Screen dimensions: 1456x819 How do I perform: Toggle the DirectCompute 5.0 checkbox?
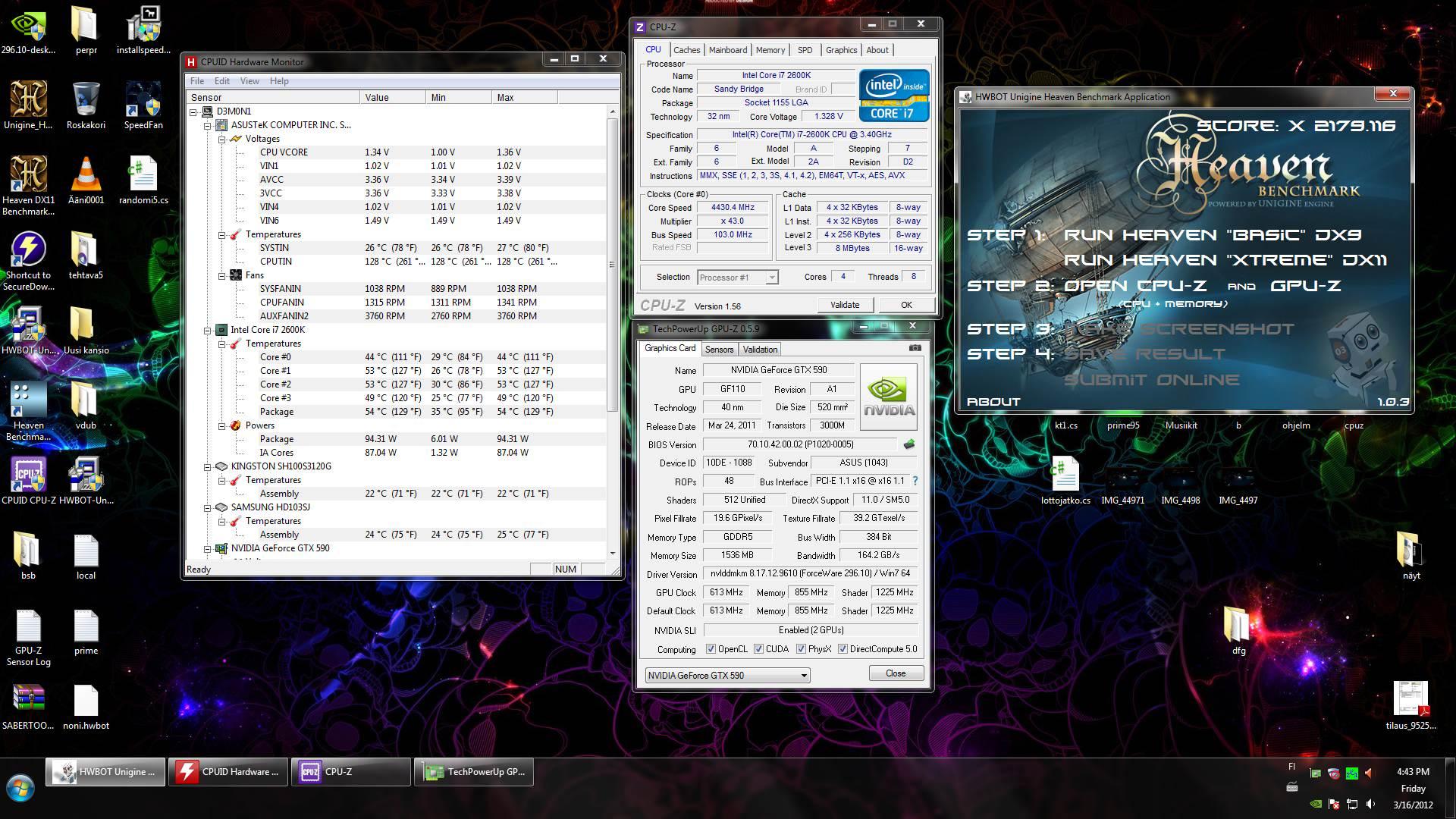point(843,649)
